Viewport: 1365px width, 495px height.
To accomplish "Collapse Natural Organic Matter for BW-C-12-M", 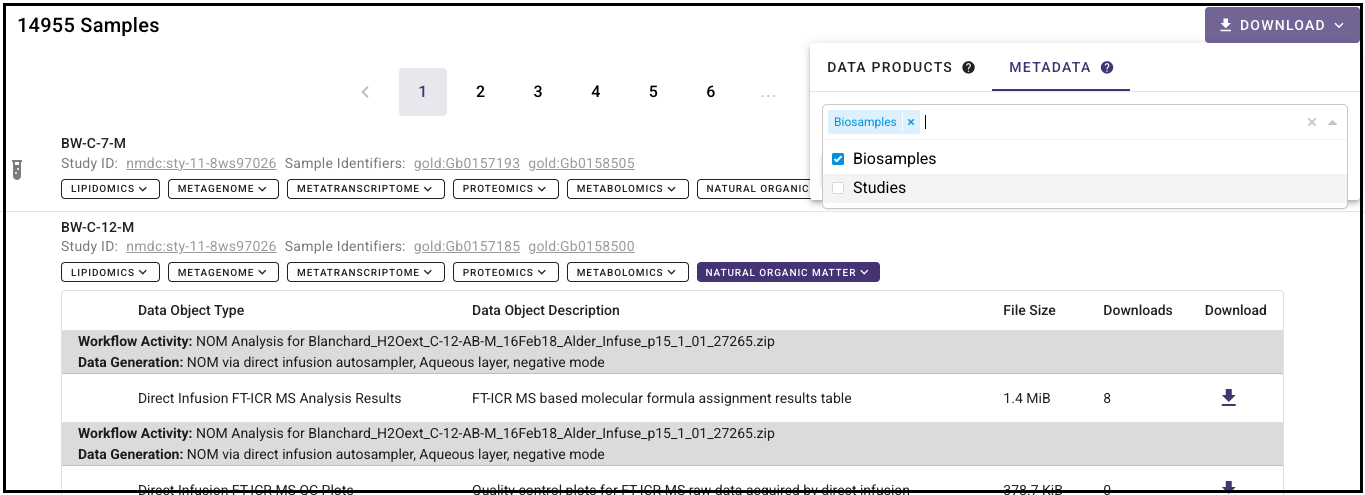I will pos(788,272).
